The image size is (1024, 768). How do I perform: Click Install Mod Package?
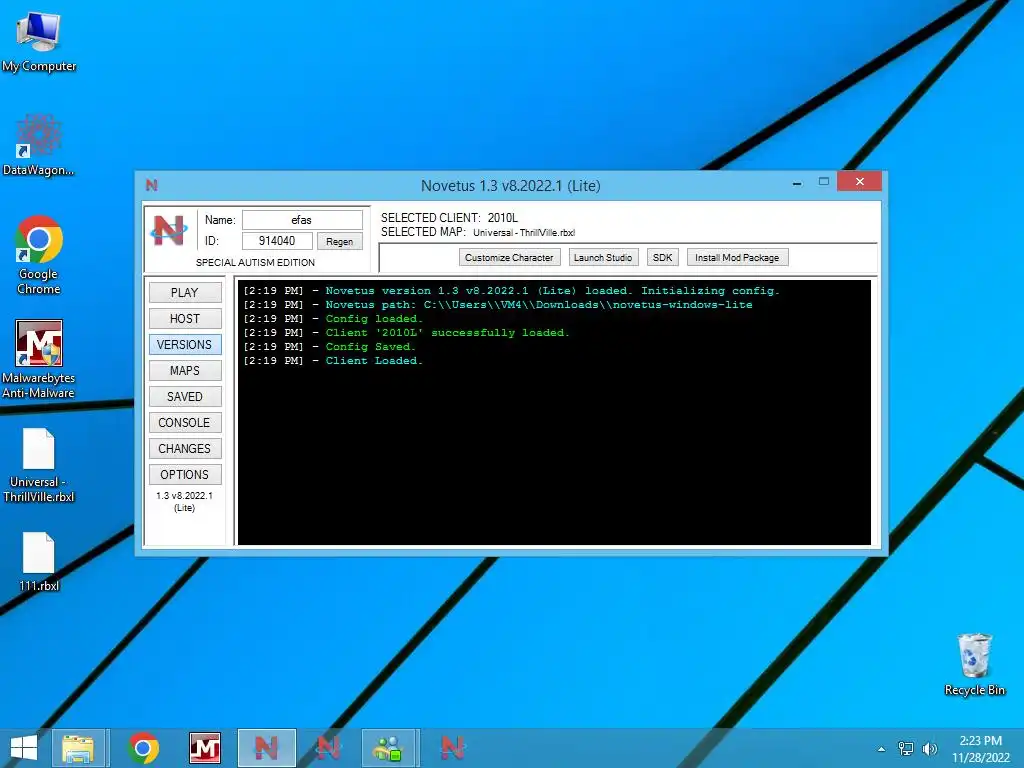coord(737,257)
